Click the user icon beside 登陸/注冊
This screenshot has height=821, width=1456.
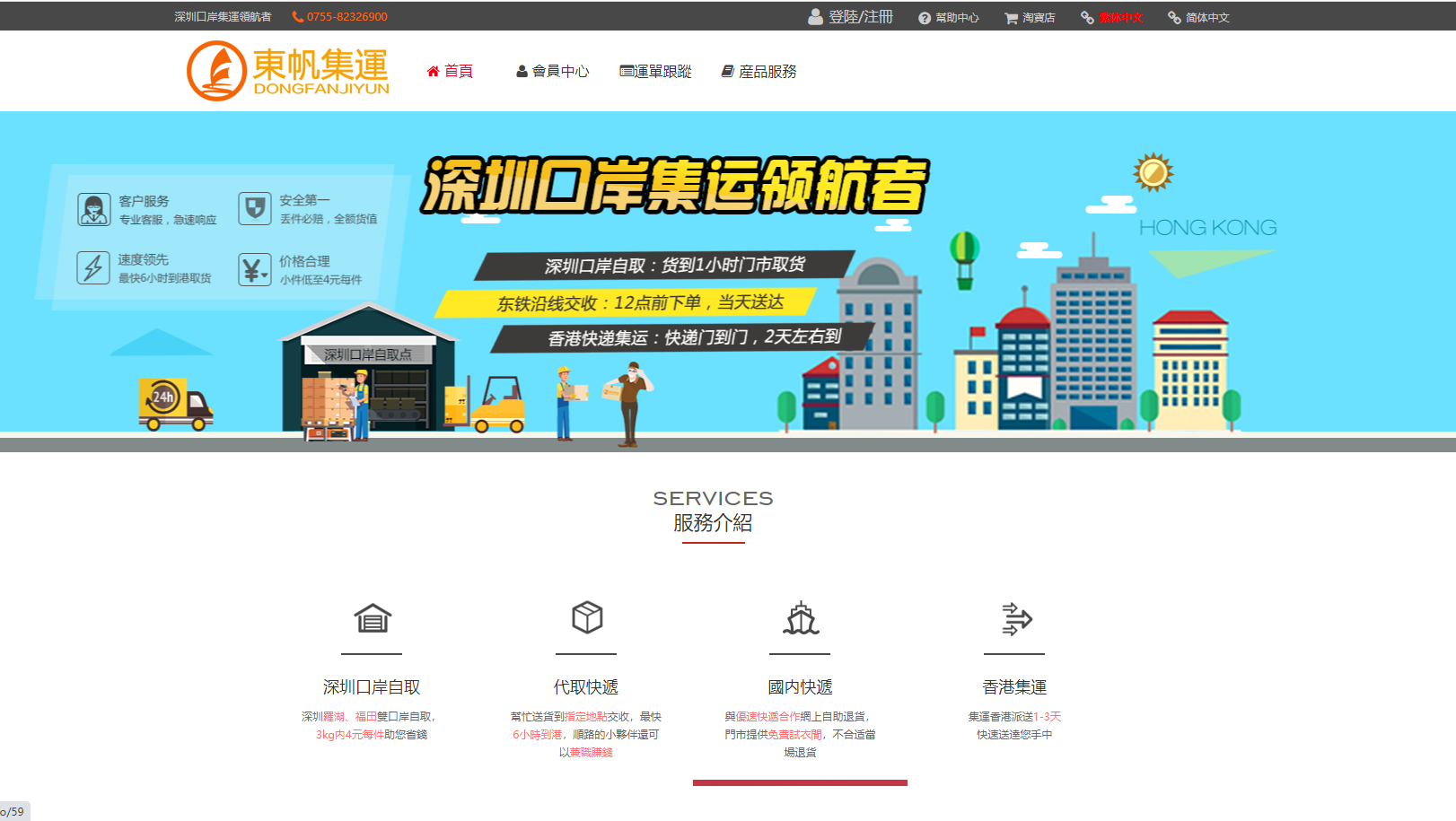point(815,16)
